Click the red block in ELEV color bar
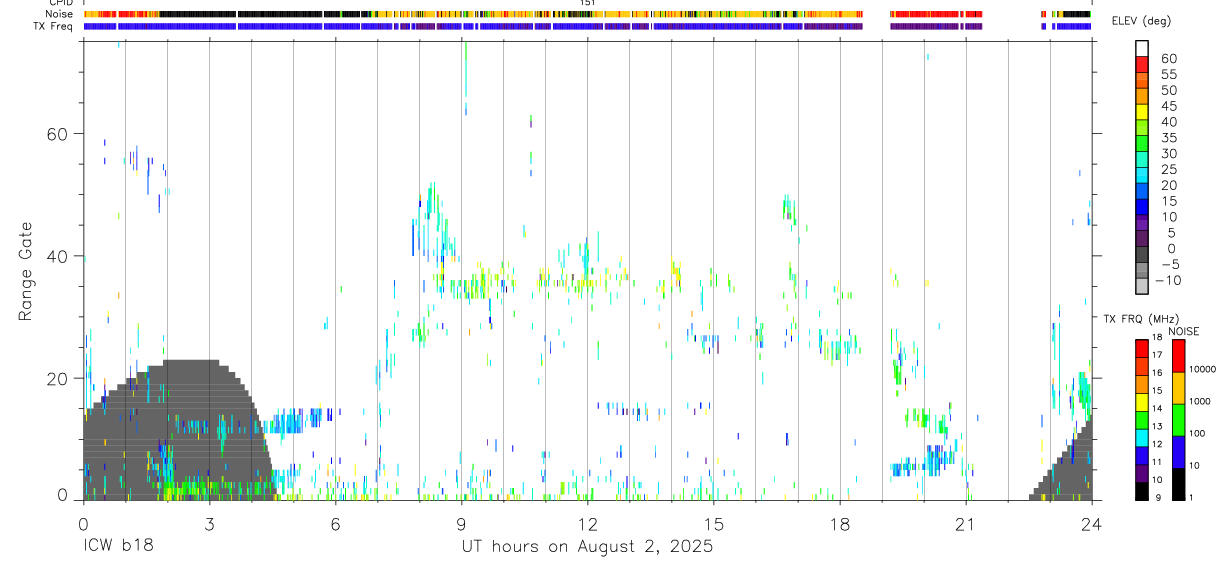Viewport: 1228px width, 567px height. click(x=1142, y=65)
